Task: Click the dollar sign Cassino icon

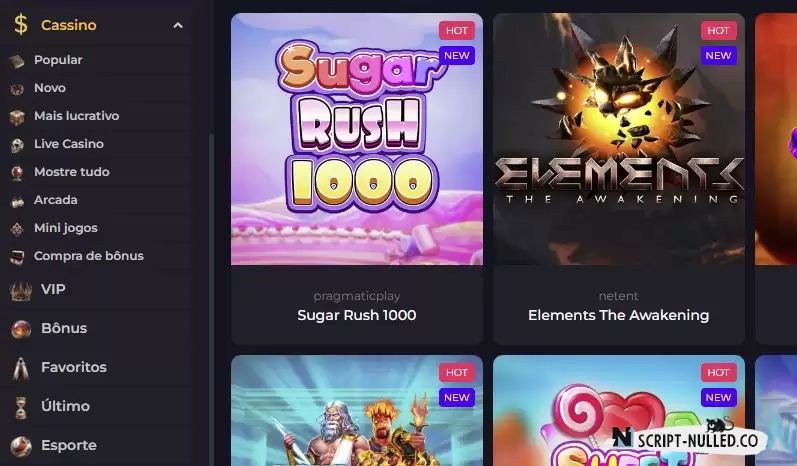Action: (x=21, y=24)
